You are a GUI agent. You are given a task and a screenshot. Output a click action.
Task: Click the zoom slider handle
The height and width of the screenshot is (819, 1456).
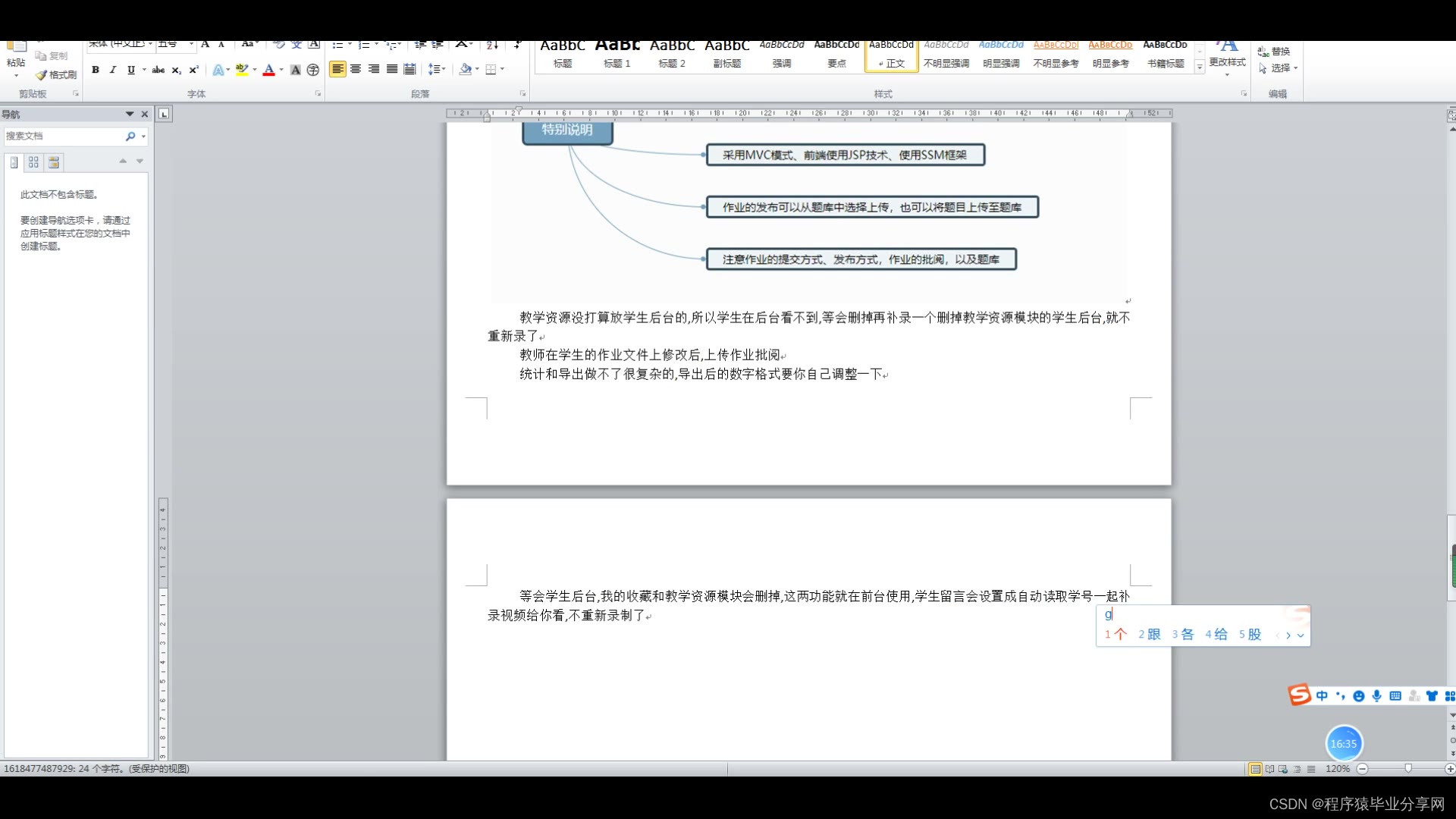1408,769
